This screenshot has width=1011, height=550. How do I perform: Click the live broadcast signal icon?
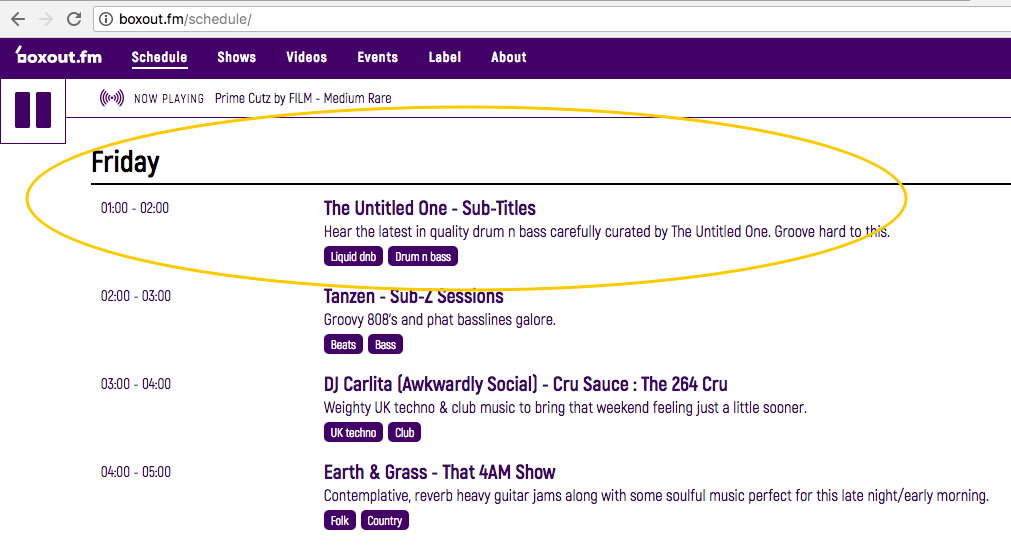[112, 98]
